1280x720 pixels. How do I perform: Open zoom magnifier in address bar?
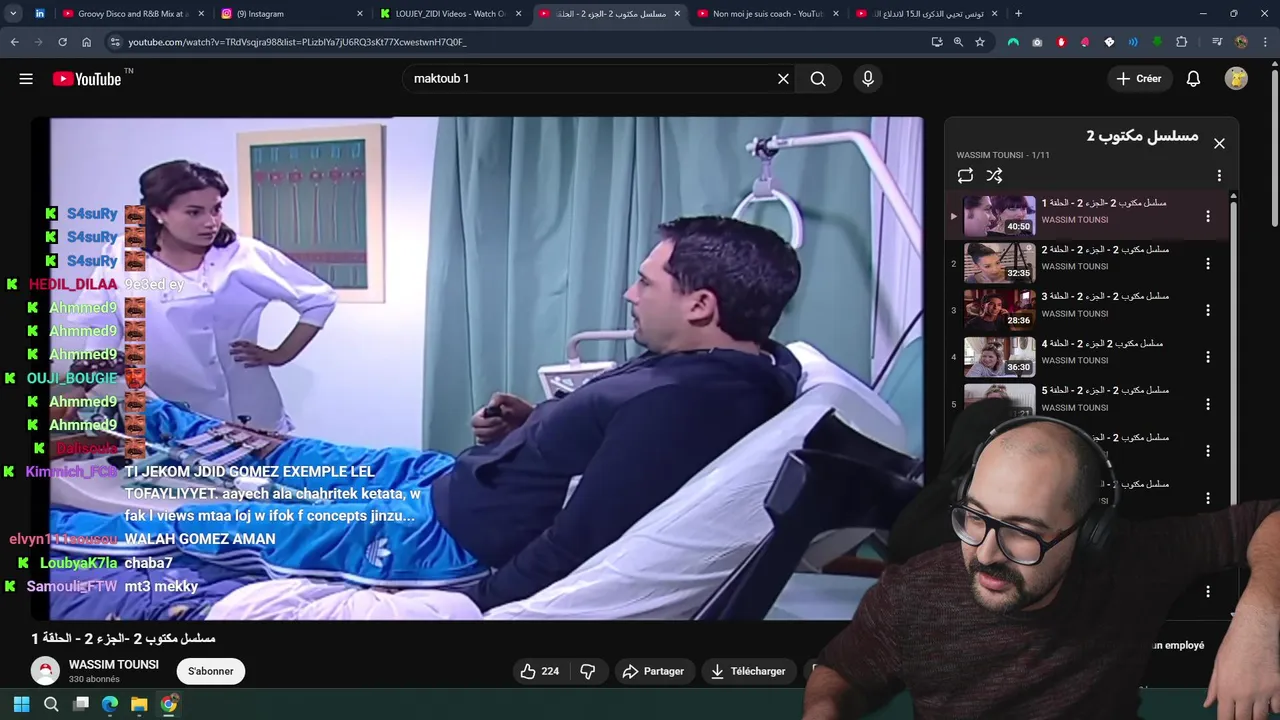tap(958, 42)
